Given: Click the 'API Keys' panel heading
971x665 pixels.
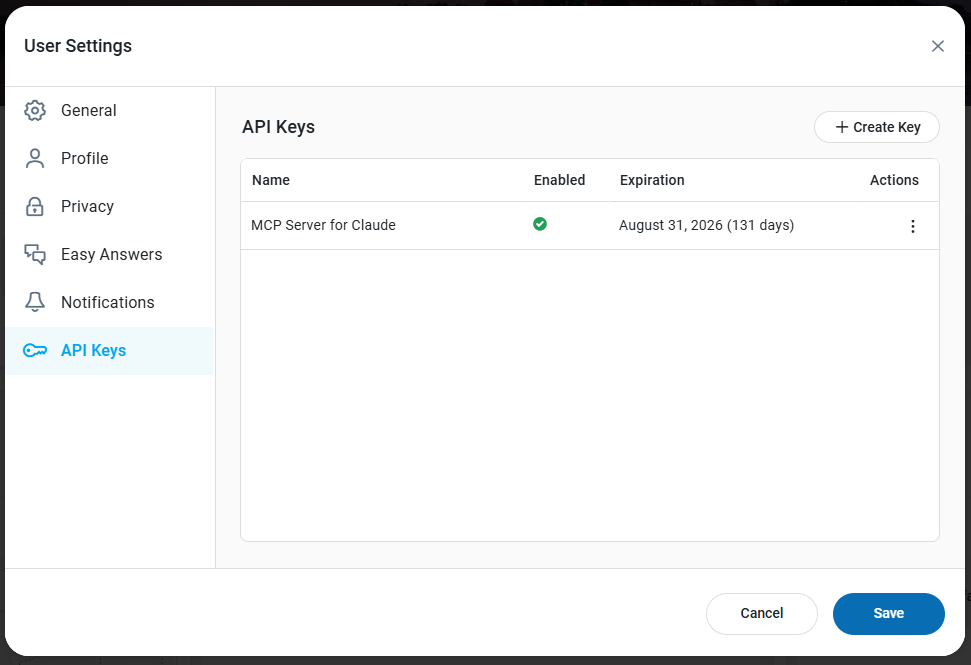Looking at the screenshot, I should click(279, 127).
